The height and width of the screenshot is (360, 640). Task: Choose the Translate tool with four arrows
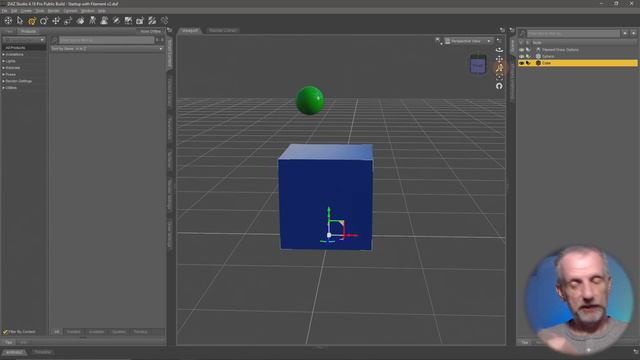(x=56, y=20)
